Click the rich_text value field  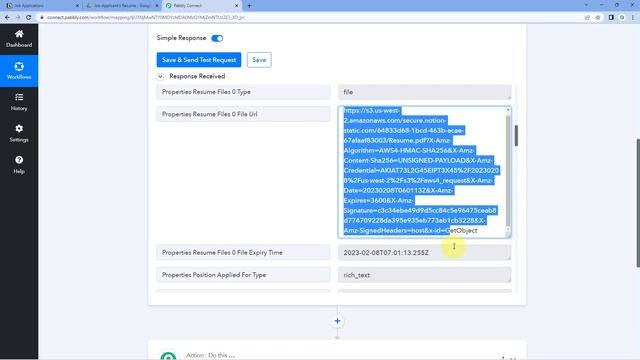tap(424, 275)
